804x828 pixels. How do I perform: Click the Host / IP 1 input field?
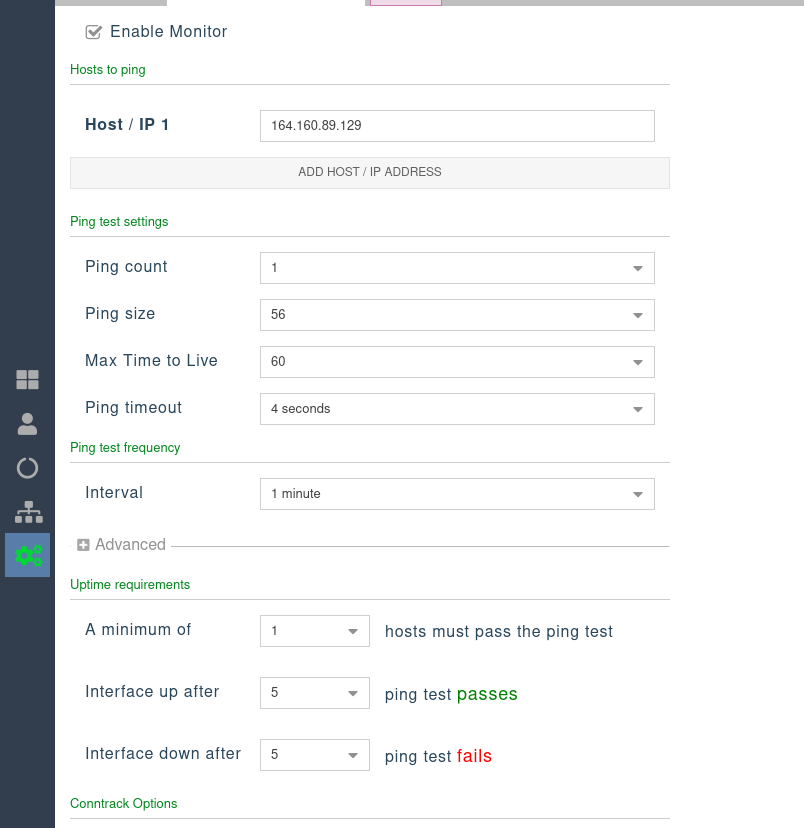pyautogui.click(x=456, y=126)
